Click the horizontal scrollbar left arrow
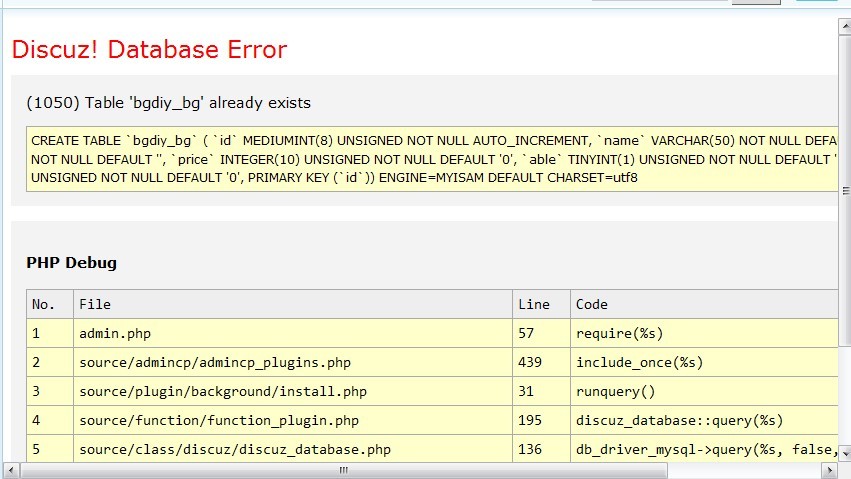Image resolution: width=851 pixels, height=479 pixels. coord(11,470)
